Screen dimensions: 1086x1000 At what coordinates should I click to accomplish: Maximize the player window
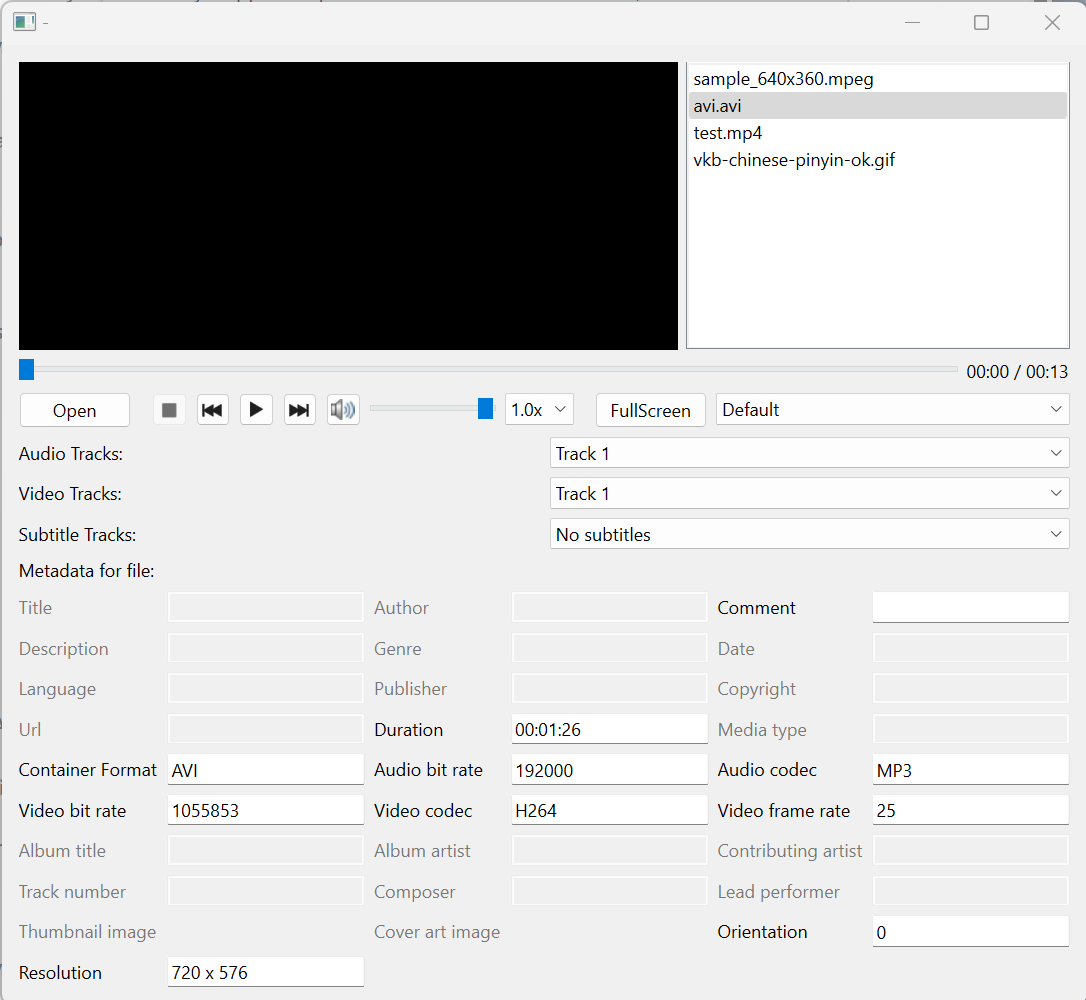981,22
